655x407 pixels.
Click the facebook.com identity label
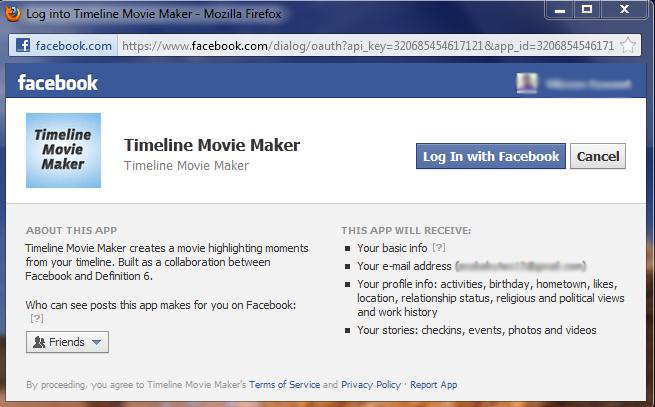[74, 46]
